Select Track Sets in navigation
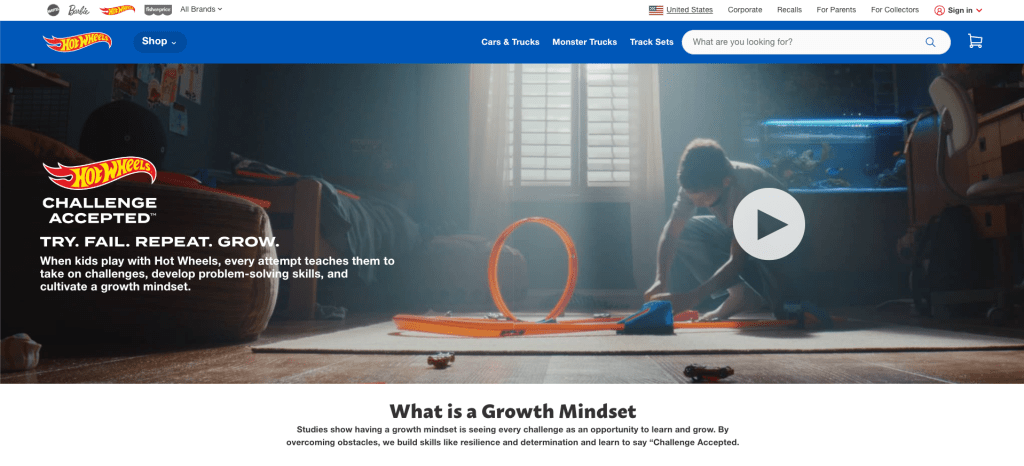The height and width of the screenshot is (466, 1024). coord(651,42)
